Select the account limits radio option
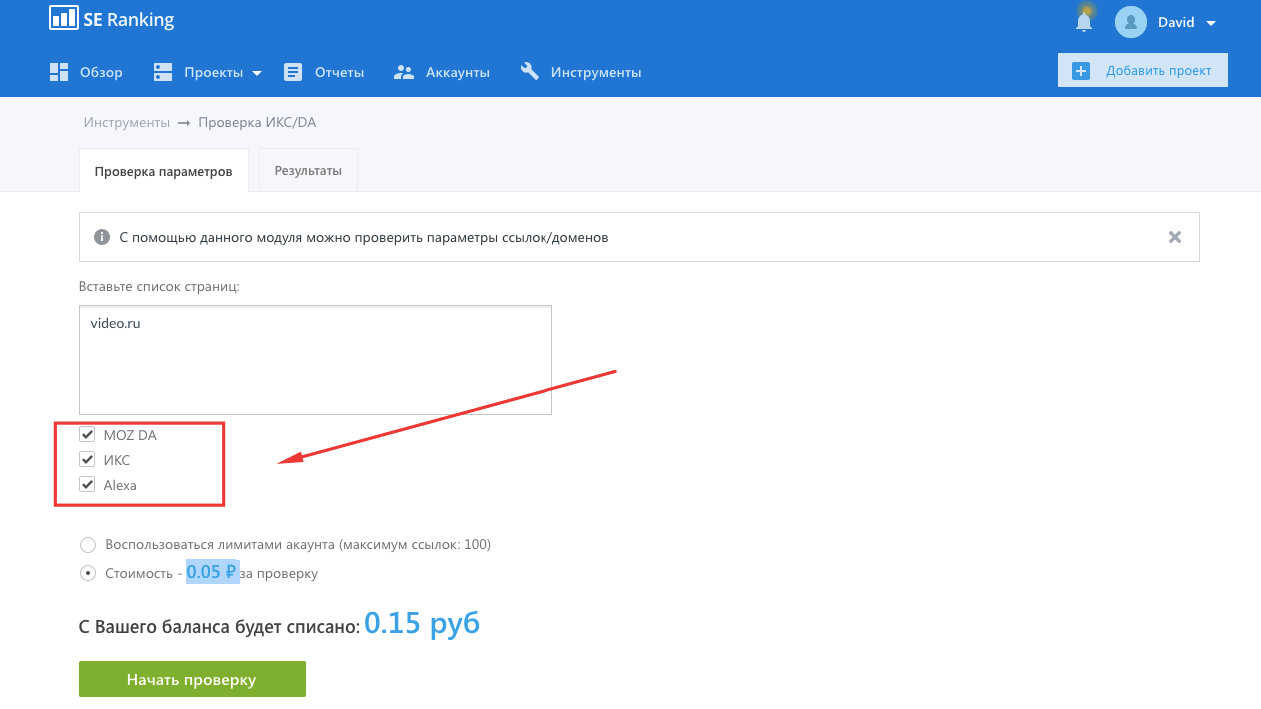 [87, 545]
